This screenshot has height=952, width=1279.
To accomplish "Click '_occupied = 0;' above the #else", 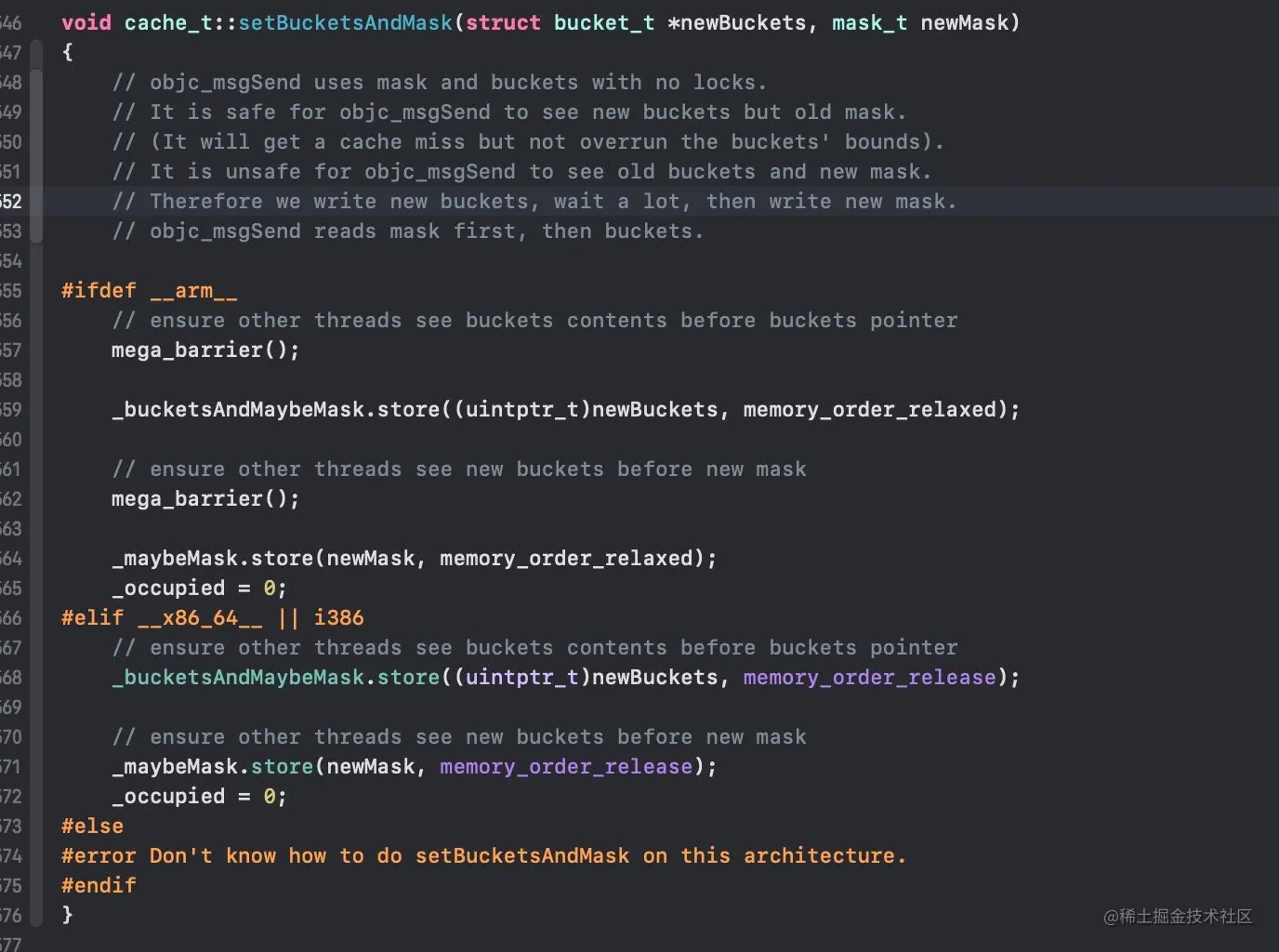I will pos(199,796).
